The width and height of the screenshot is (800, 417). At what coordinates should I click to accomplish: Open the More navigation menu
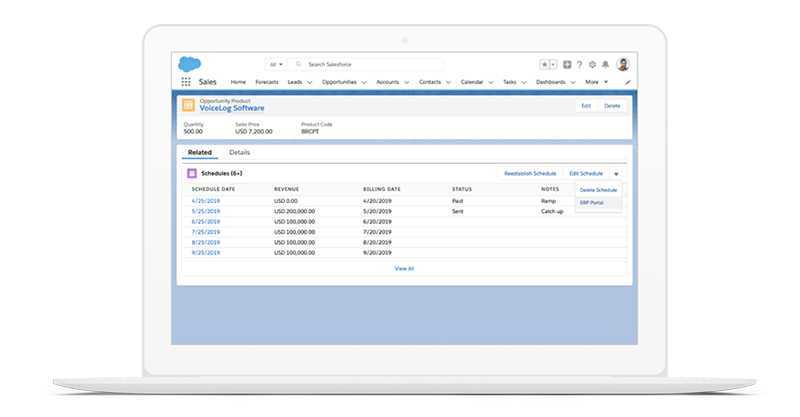[x=596, y=82]
